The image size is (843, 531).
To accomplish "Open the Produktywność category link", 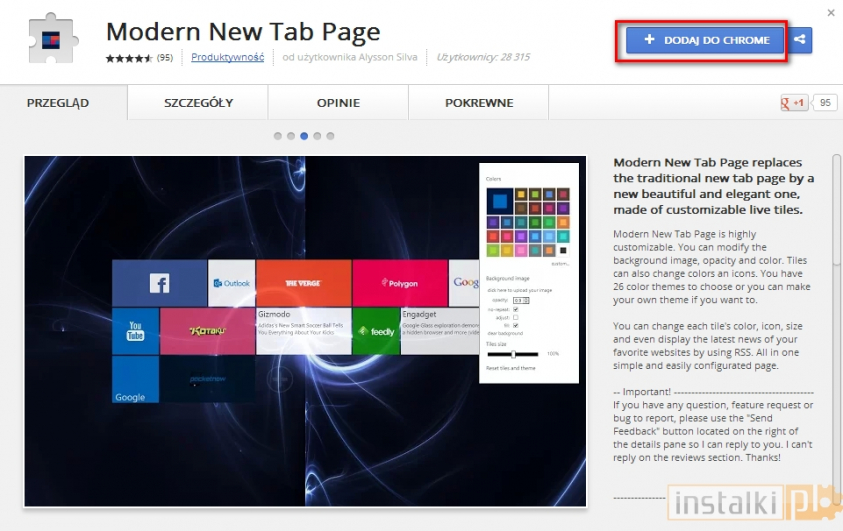I will click(227, 58).
